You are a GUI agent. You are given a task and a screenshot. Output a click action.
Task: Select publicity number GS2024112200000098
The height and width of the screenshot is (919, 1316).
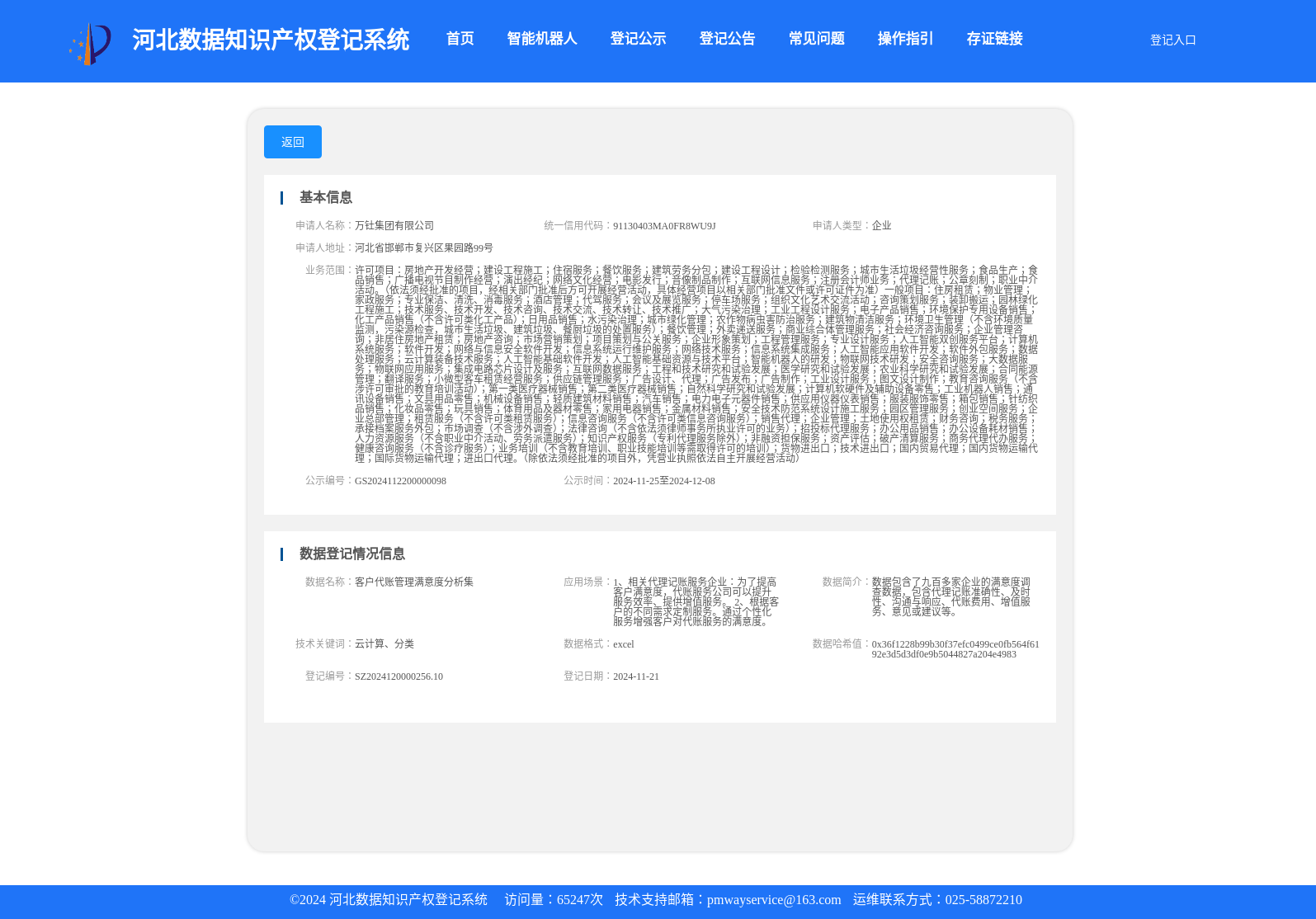click(400, 481)
